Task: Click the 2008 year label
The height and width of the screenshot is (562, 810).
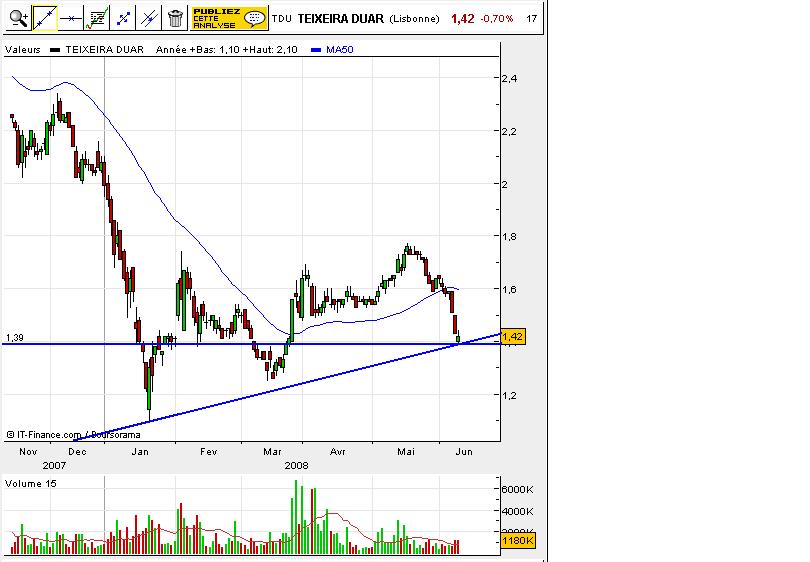Action: (296, 465)
